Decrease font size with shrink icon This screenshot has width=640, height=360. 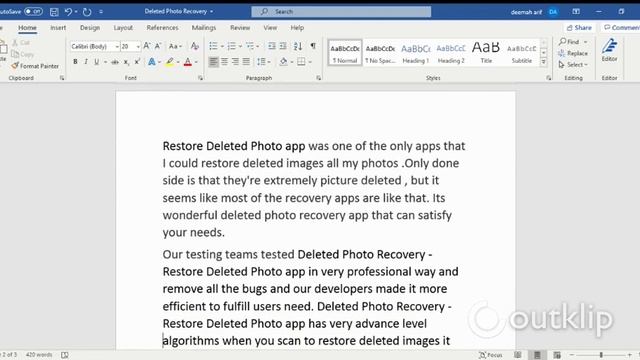point(158,46)
